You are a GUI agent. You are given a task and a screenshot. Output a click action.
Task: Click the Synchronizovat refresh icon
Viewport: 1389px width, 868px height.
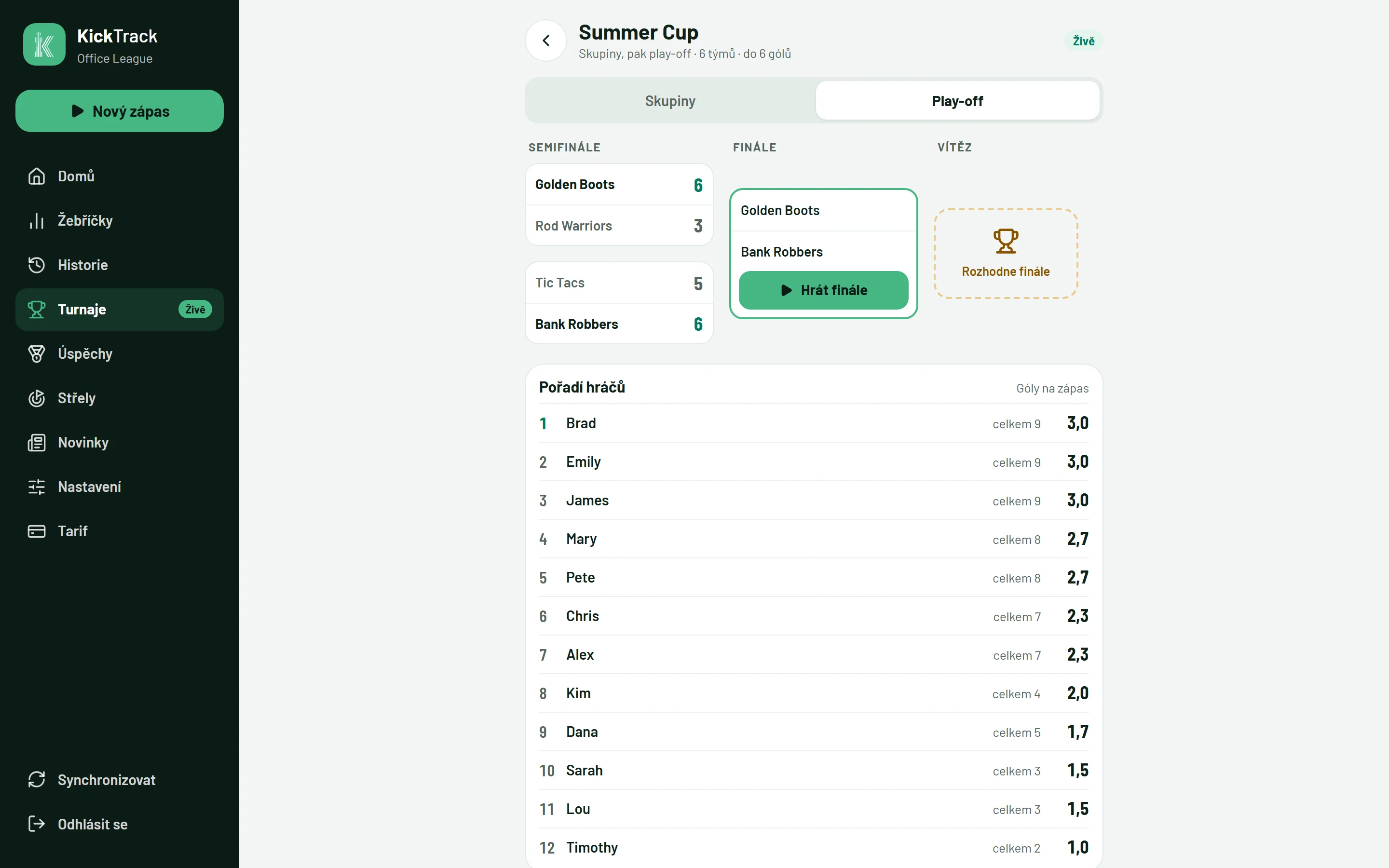[36, 780]
